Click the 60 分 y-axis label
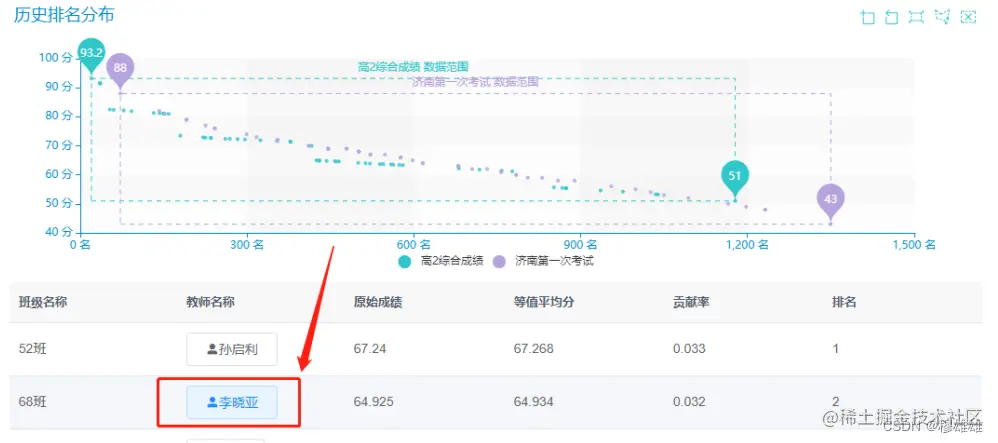The width and height of the screenshot is (998, 443). click(x=59, y=174)
